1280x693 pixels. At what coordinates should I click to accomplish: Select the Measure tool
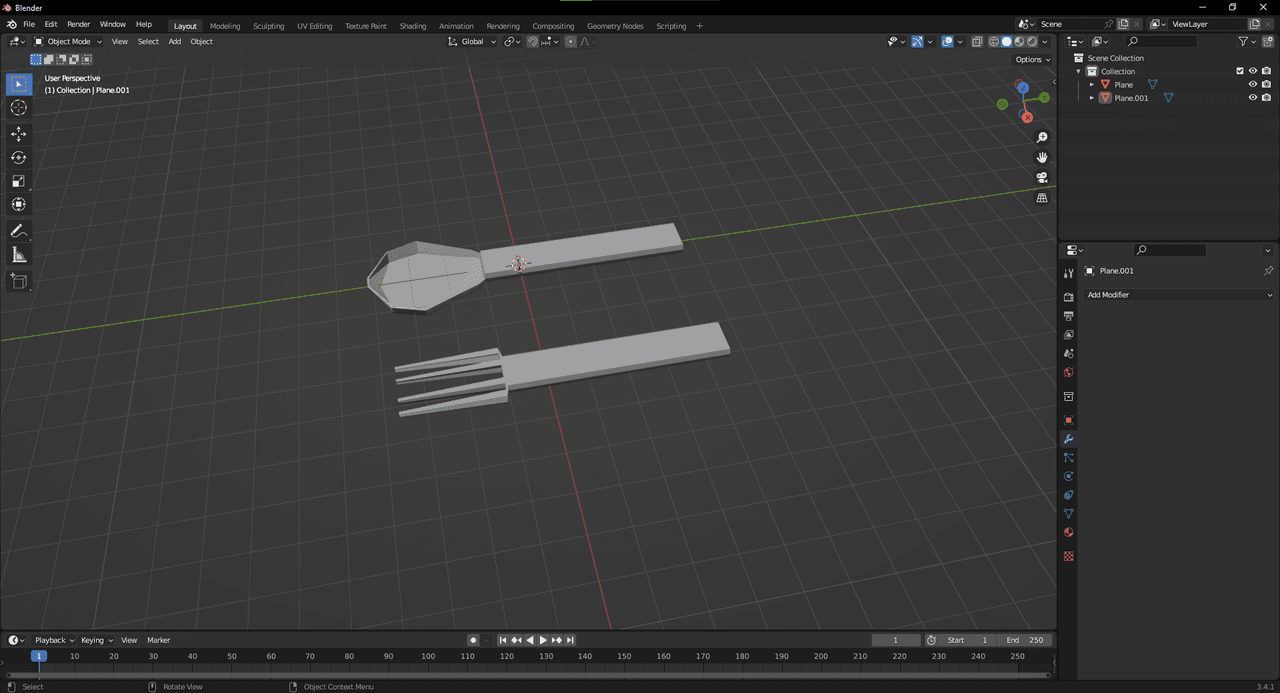(18, 255)
